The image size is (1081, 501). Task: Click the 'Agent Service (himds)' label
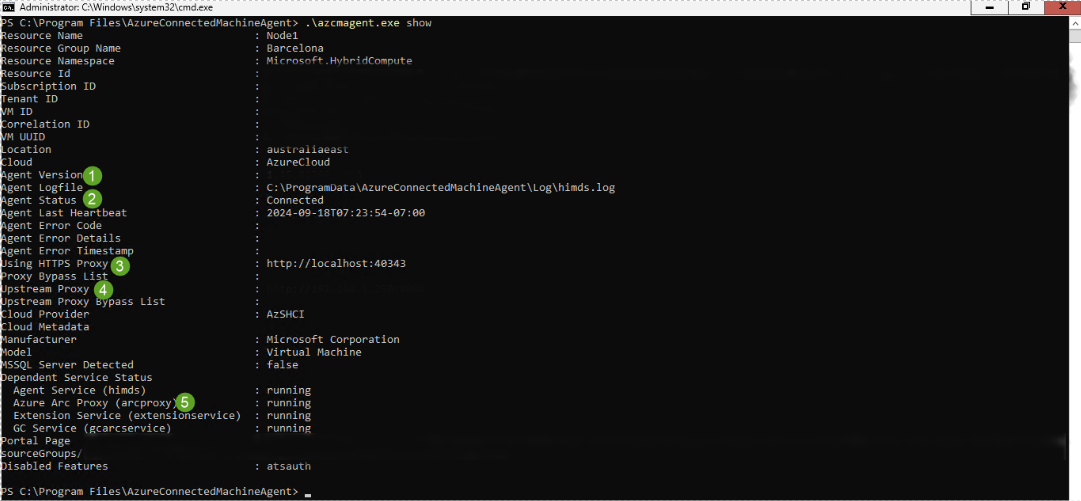[x=80, y=390]
